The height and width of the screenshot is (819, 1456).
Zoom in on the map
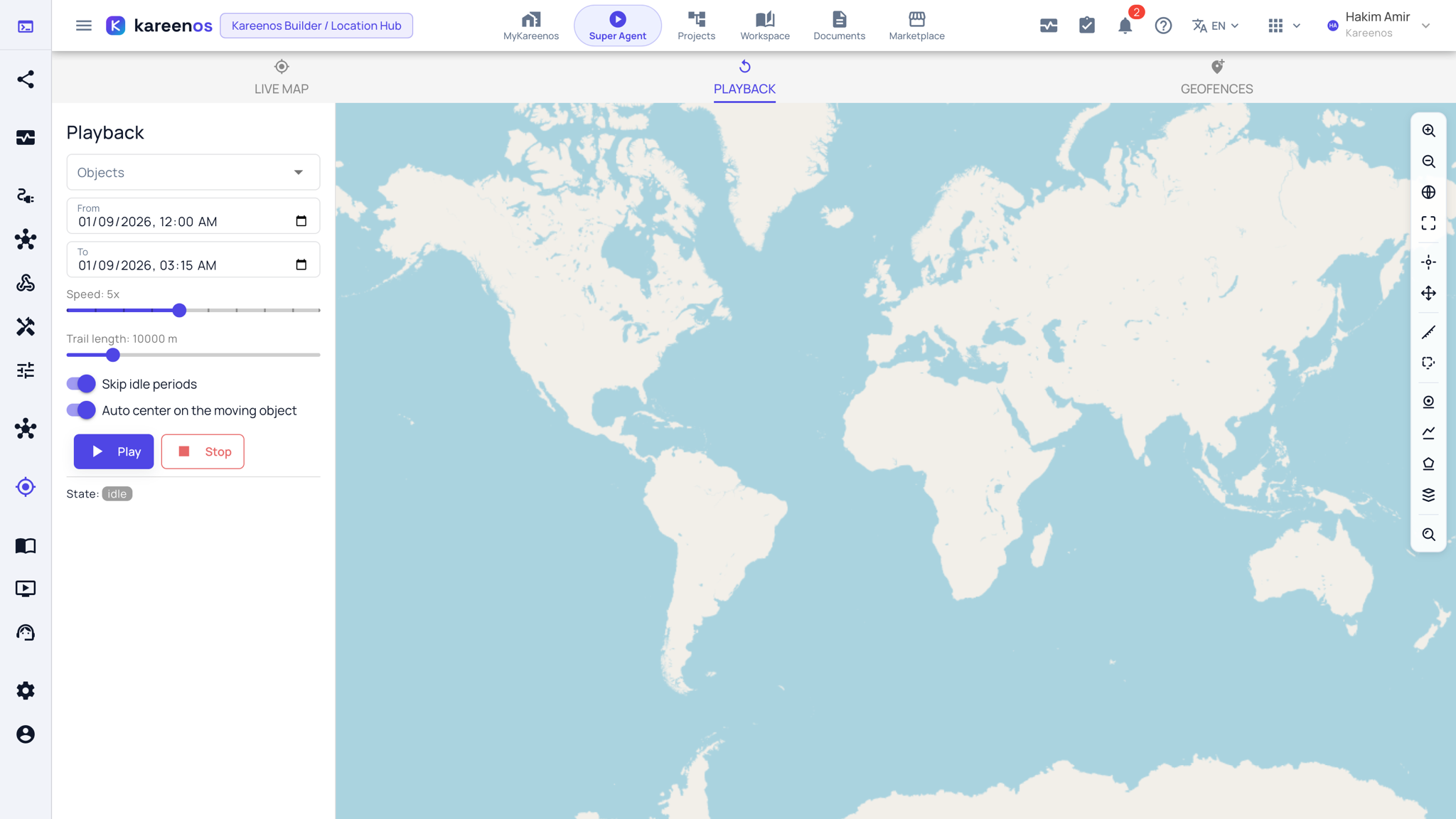(1428, 131)
